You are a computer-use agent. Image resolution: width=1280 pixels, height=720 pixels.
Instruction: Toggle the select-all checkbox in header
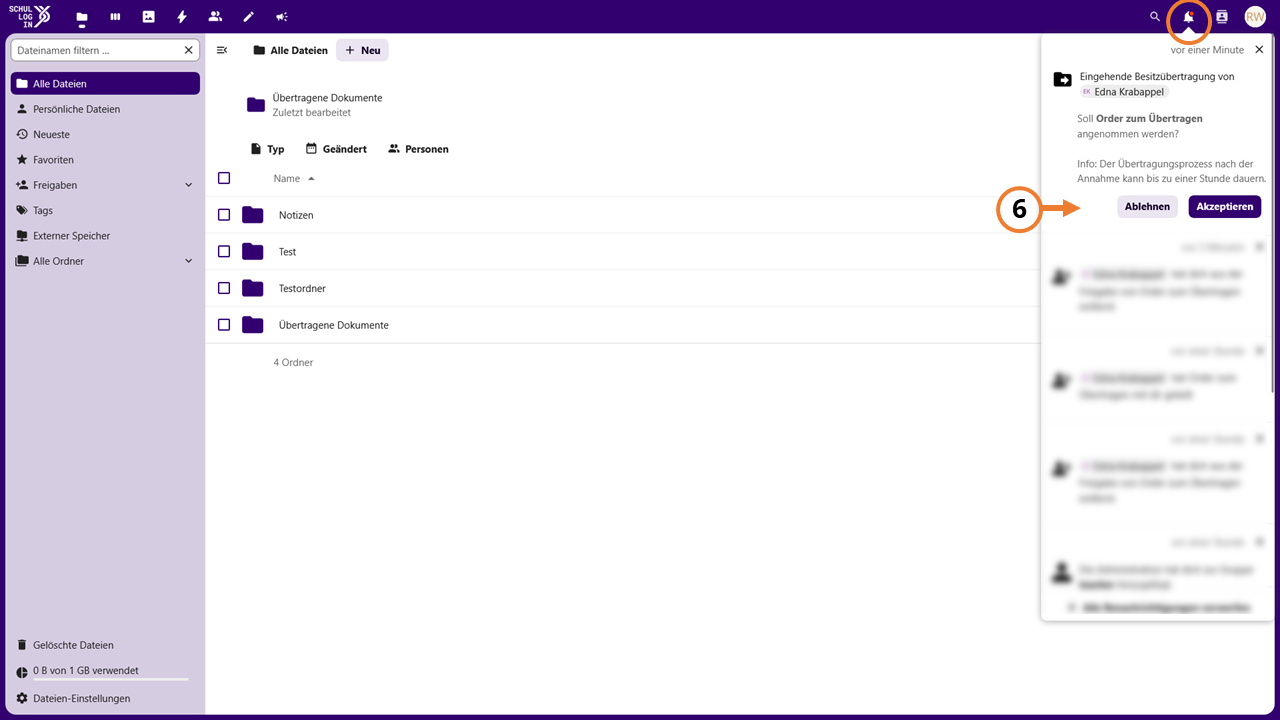click(224, 178)
